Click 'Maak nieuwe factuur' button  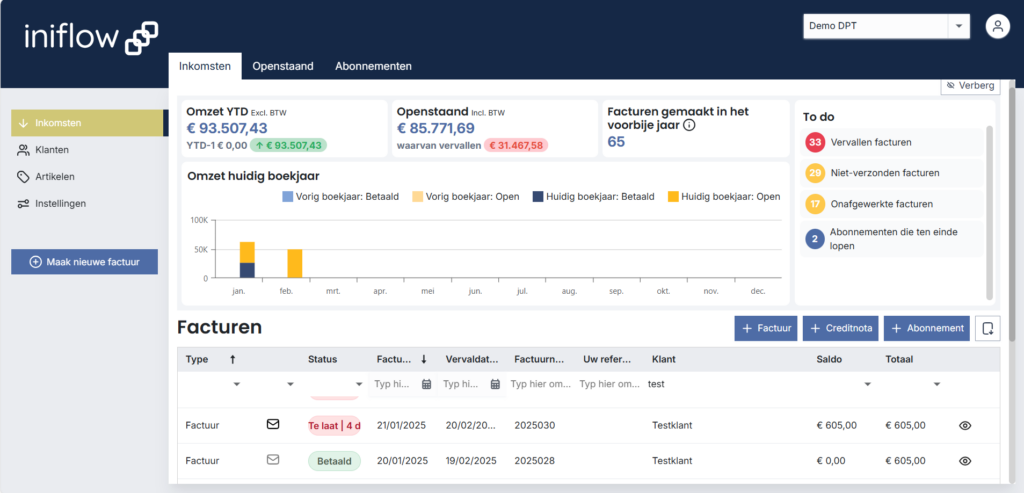coord(84,262)
